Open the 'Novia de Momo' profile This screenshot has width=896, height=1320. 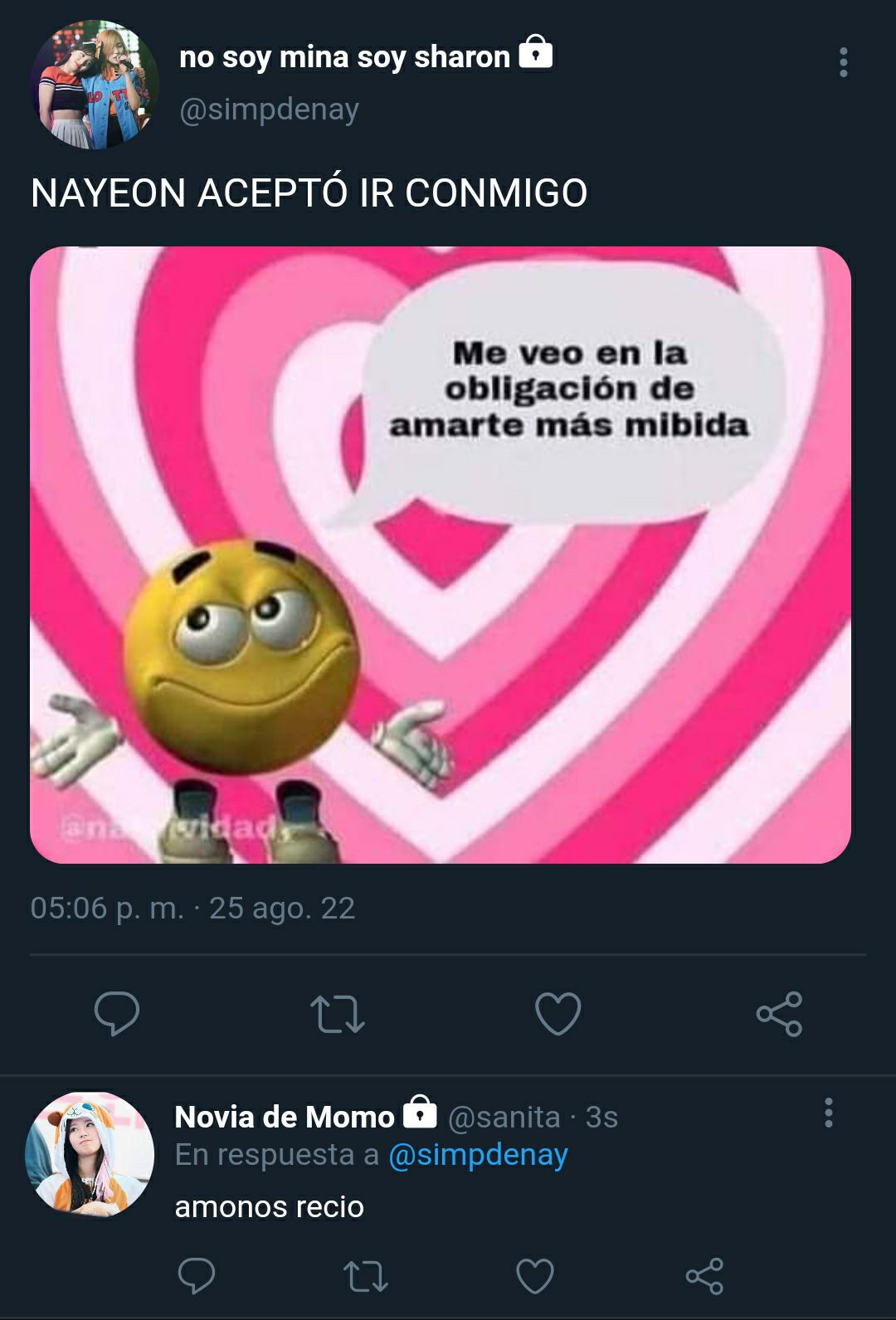click(285, 1117)
